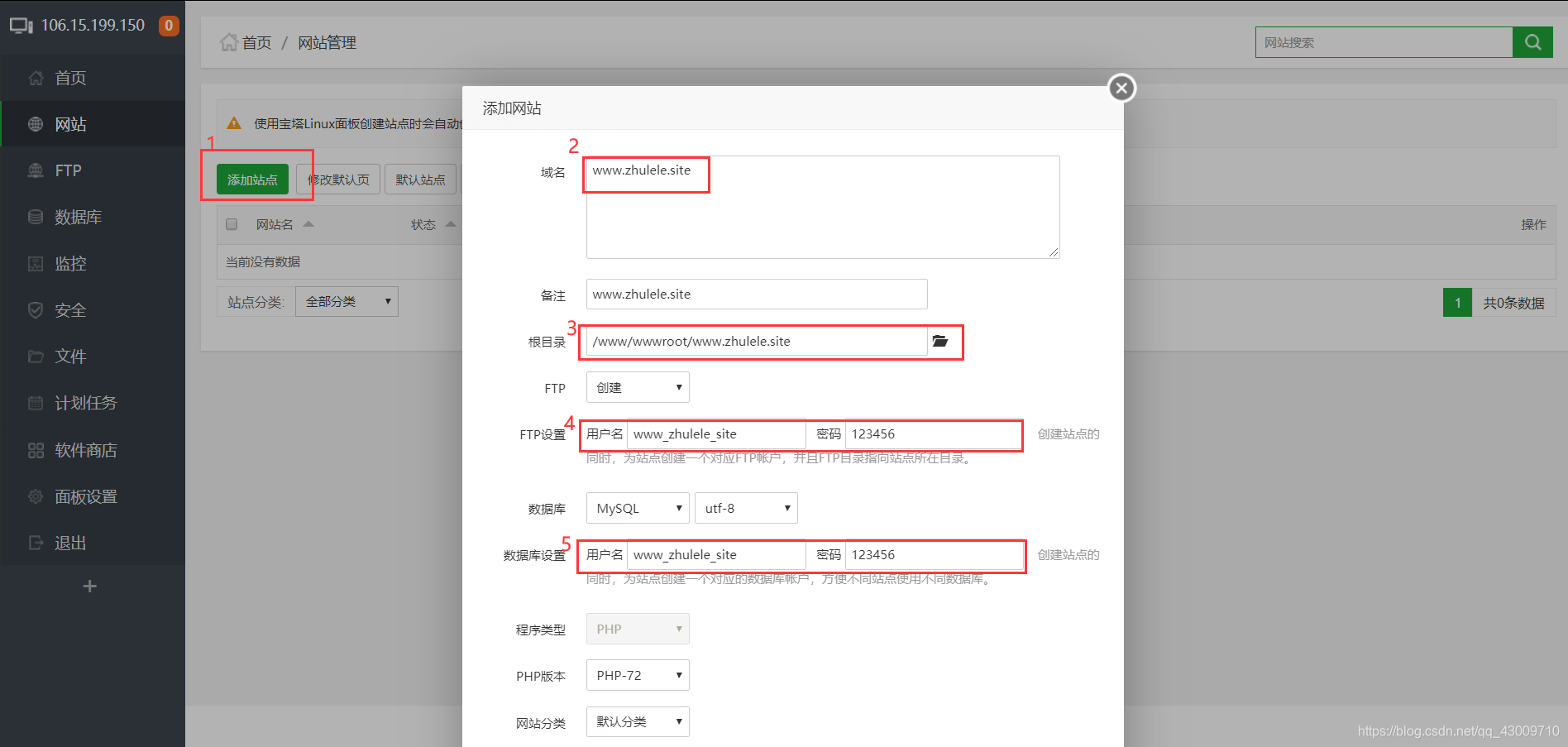The image size is (1568, 747).
Task: Click the 共0条数据 count text
Action: pos(1513,303)
